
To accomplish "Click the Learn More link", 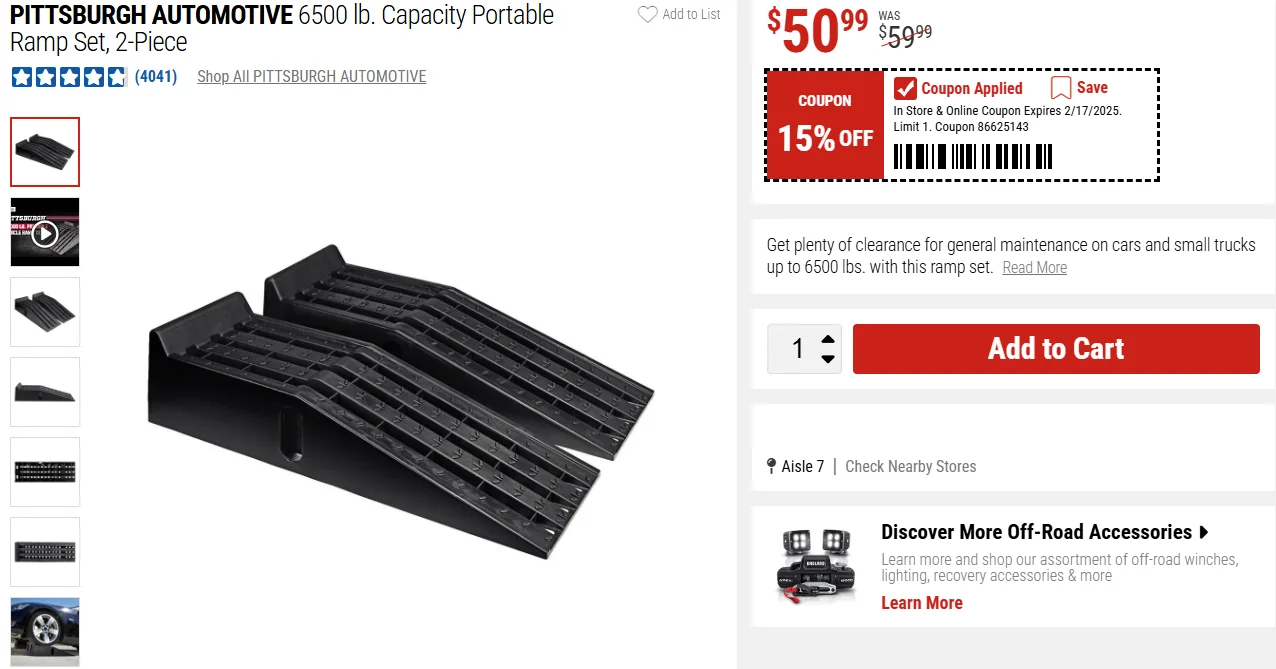I will (x=921, y=603).
